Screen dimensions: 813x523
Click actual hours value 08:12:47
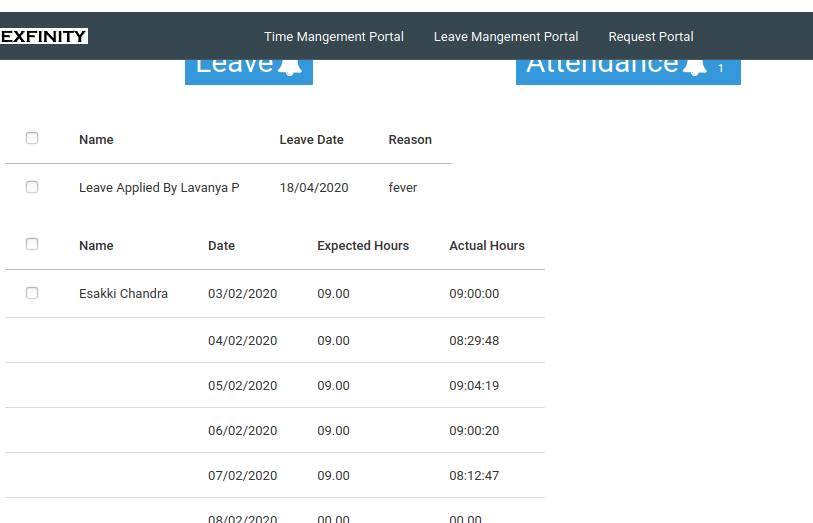click(x=474, y=476)
